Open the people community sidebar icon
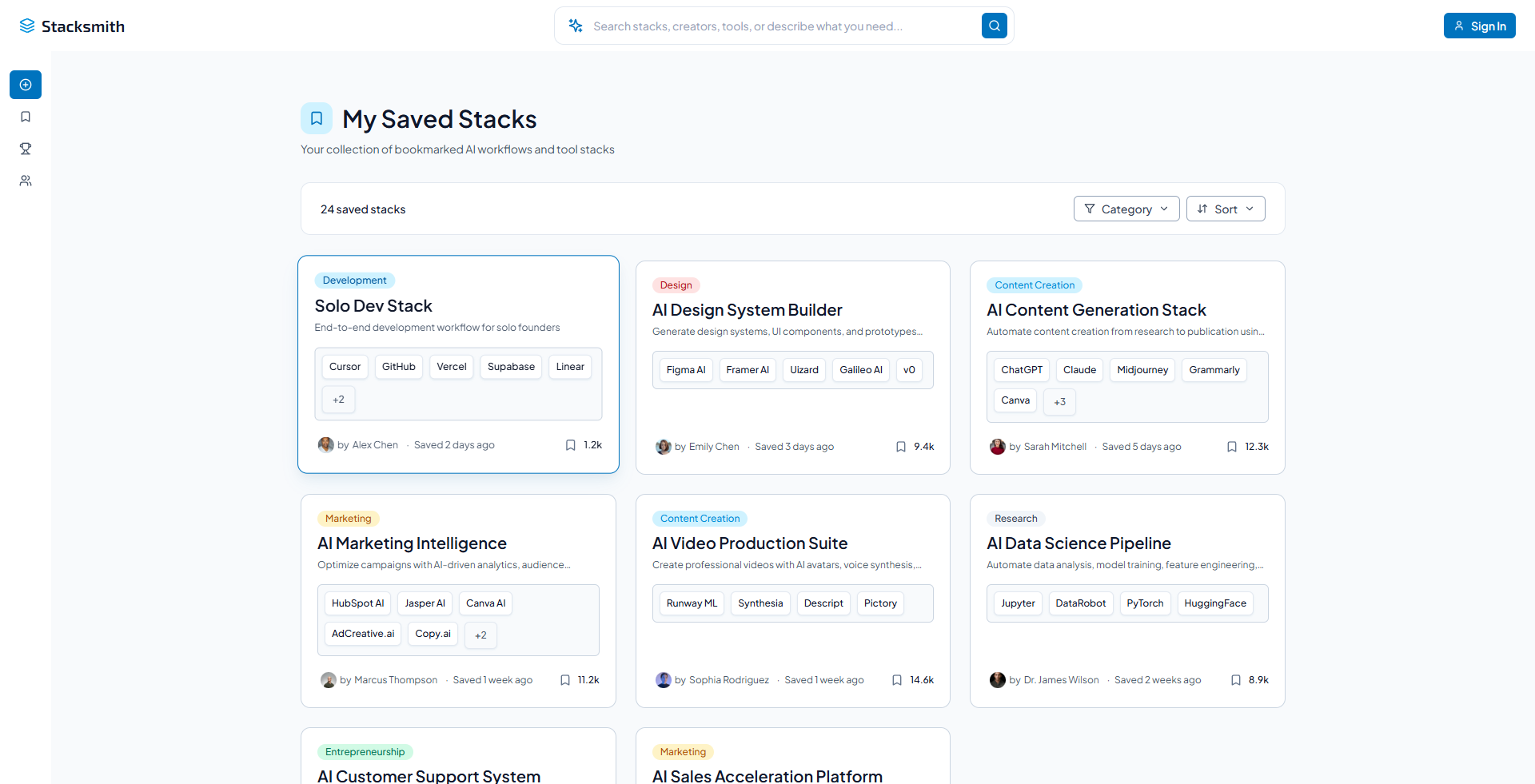This screenshot has height=784, width=1535. coord(26,181)
